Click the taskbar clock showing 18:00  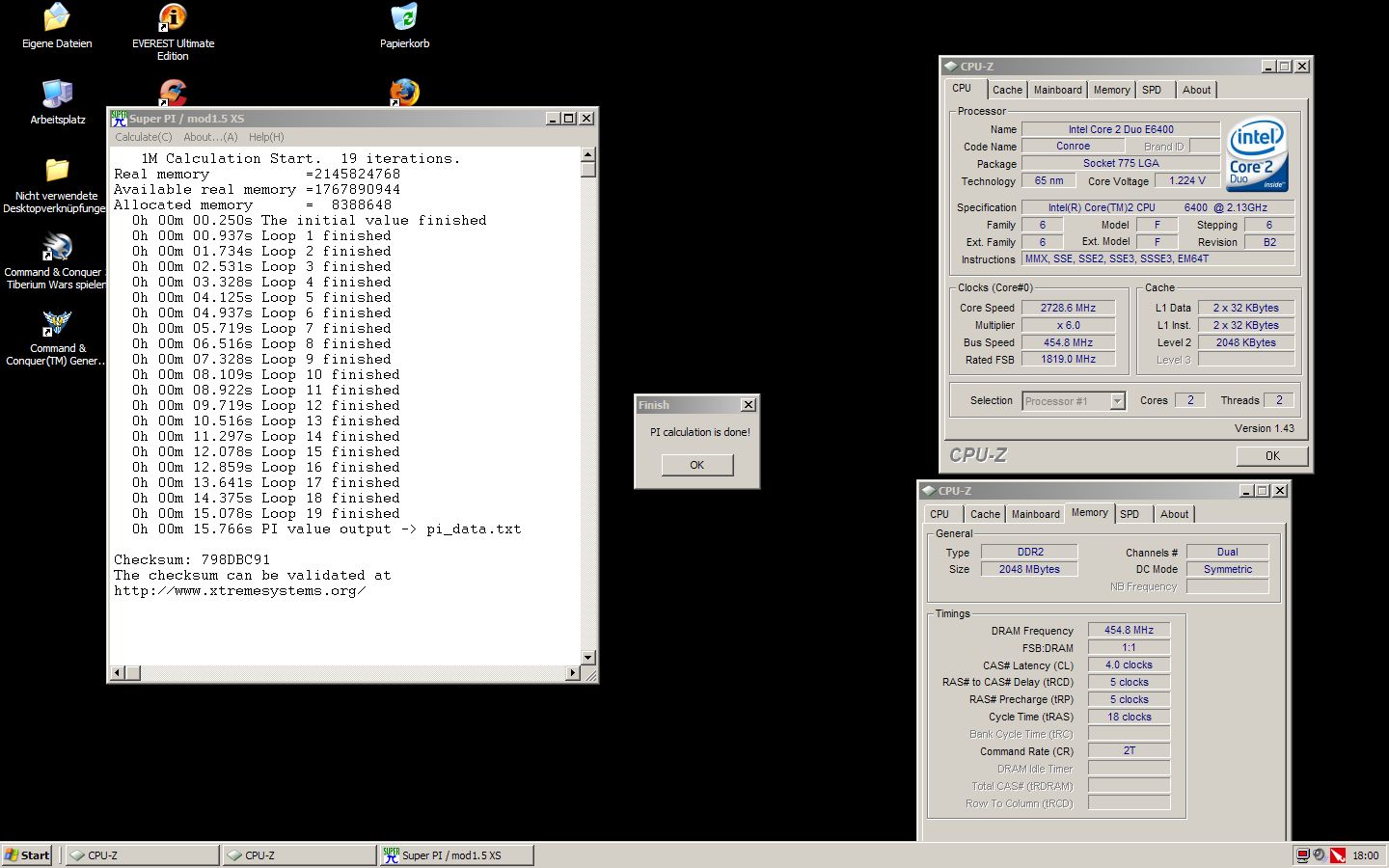pos(1365,855)
